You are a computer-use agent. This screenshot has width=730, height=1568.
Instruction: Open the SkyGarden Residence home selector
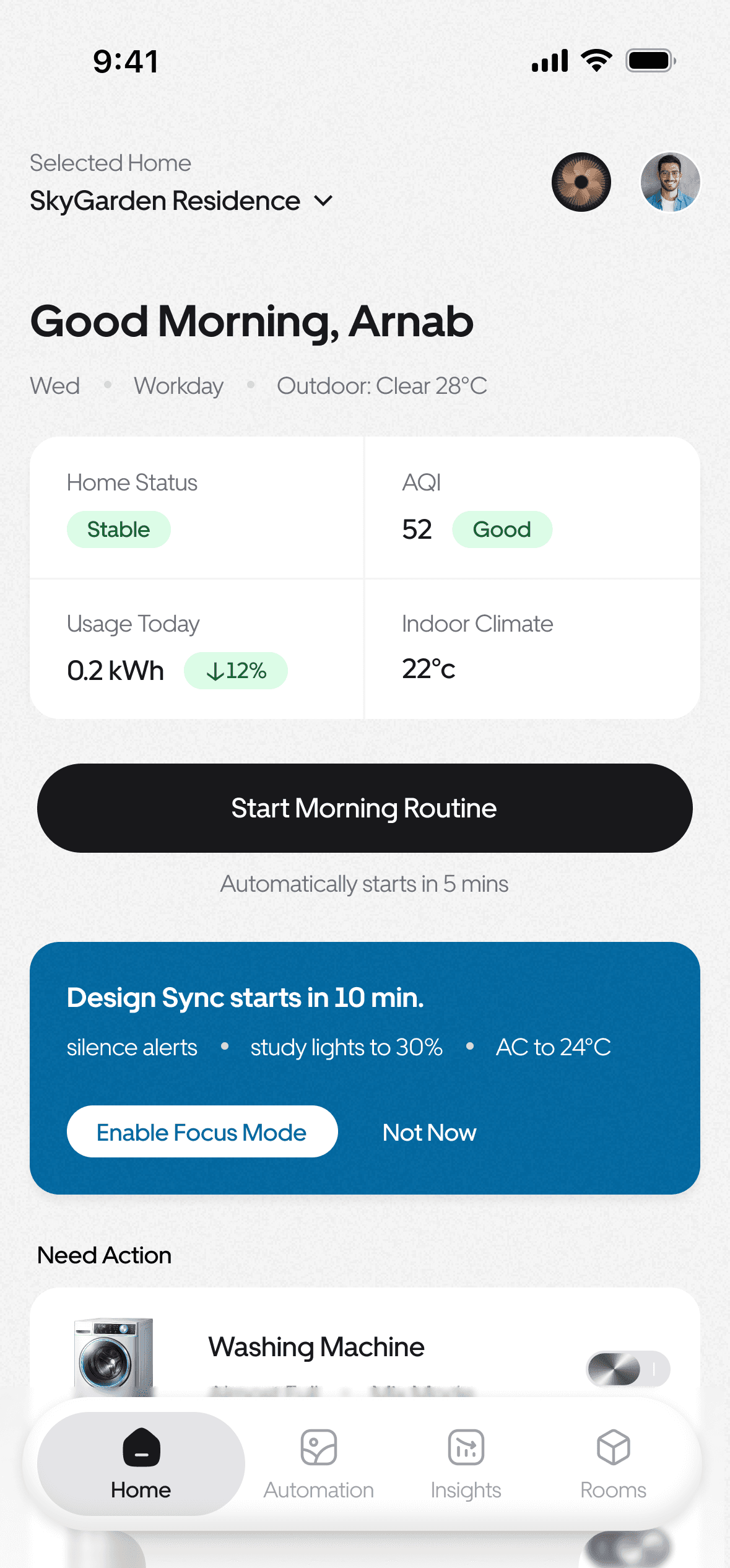[182, 200]
